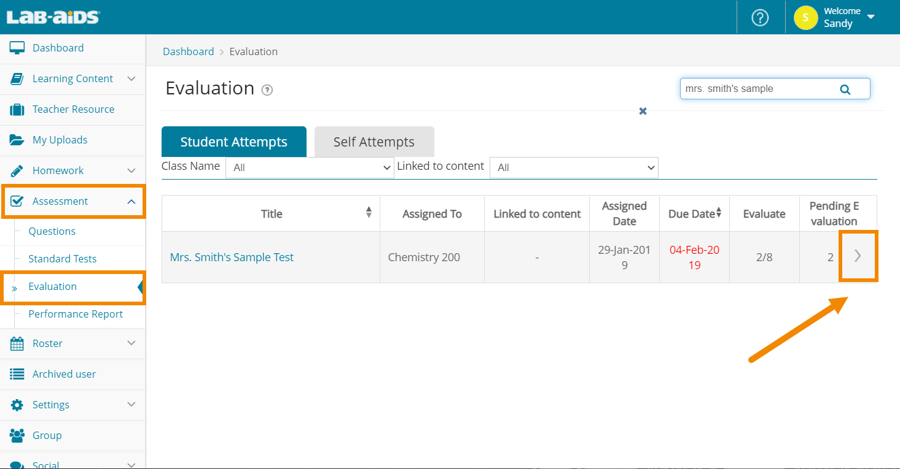
Task: Select the Student Attempts tab
Action: pyautogui.click(x=233, y=142)
